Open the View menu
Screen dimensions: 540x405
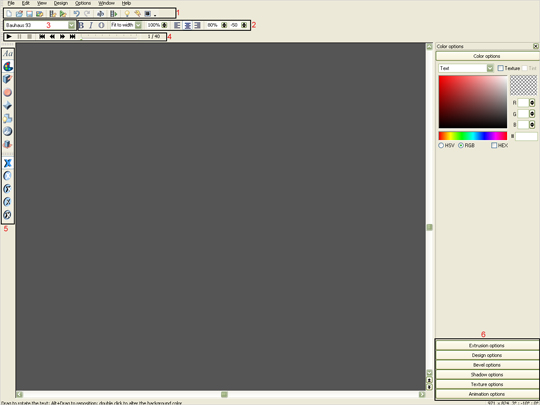(42, 3)
